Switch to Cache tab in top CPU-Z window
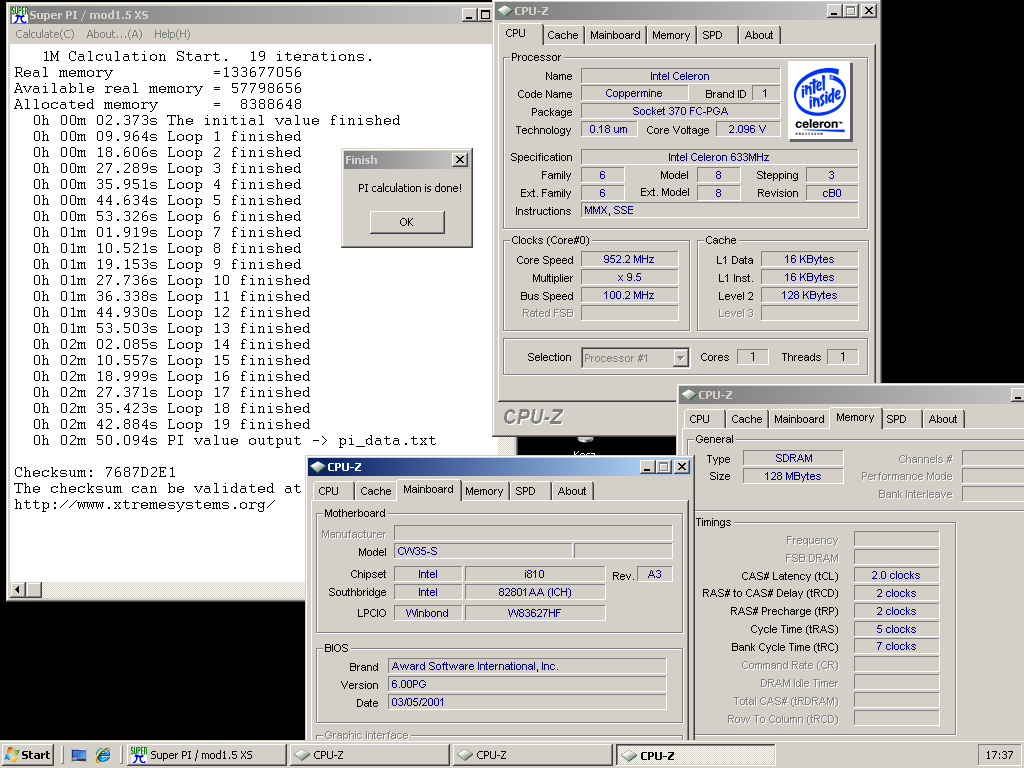The width and height of the screenshot is (1024, 768). (x=562, y=35)
